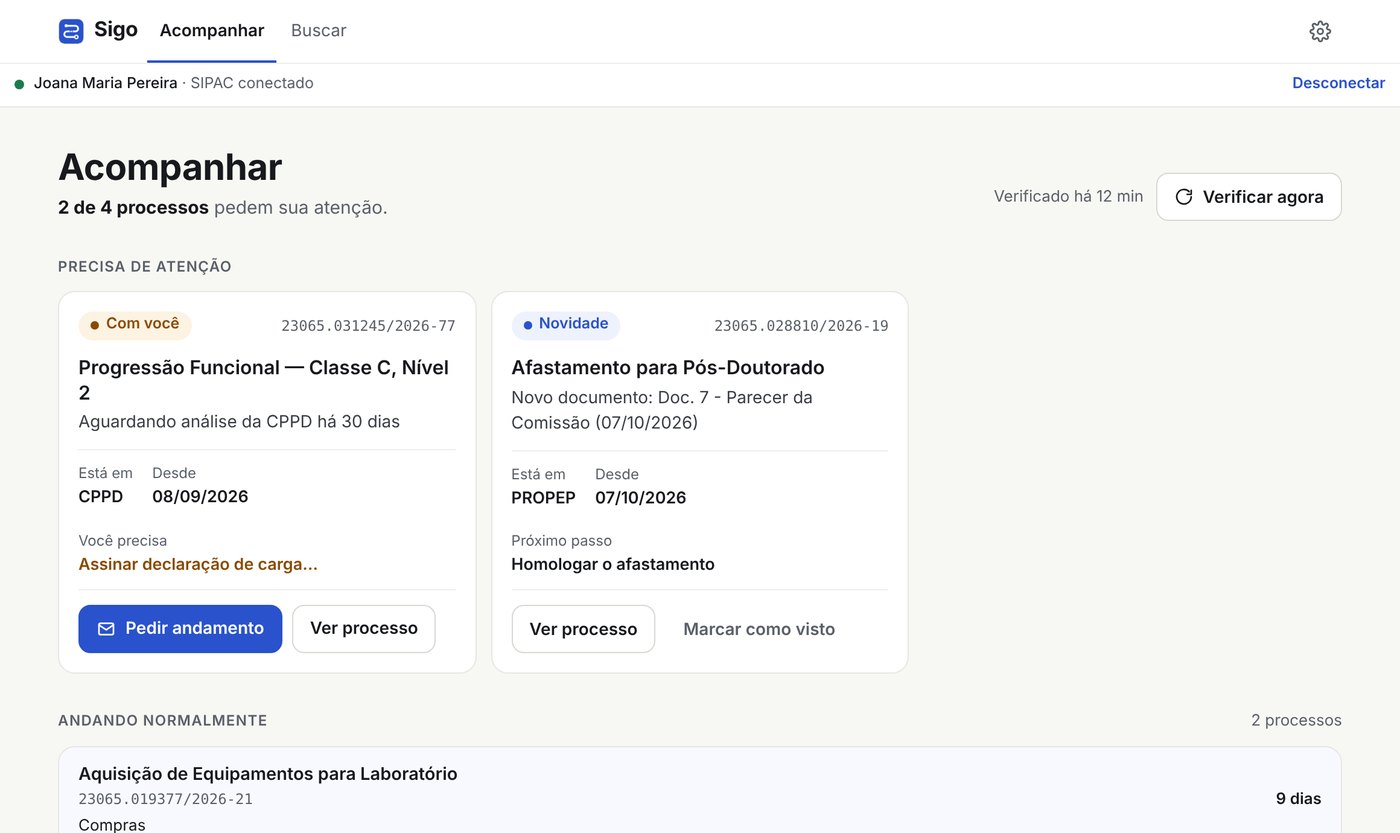Select process number 23065.031245/2026-77
The height and width of the screenshot is (833, 1400).
368,326
